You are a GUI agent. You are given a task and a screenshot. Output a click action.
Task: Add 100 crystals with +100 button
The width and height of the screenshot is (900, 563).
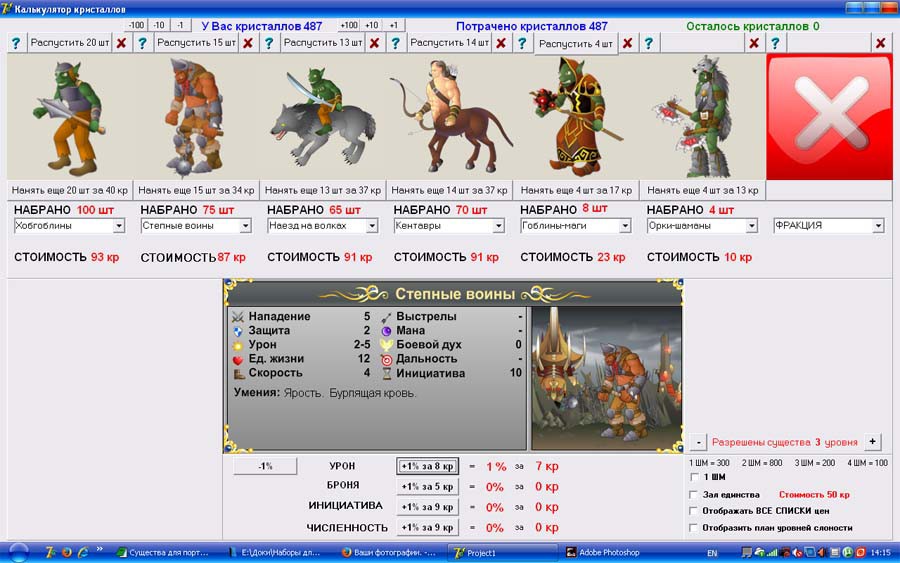coord(349,25)
